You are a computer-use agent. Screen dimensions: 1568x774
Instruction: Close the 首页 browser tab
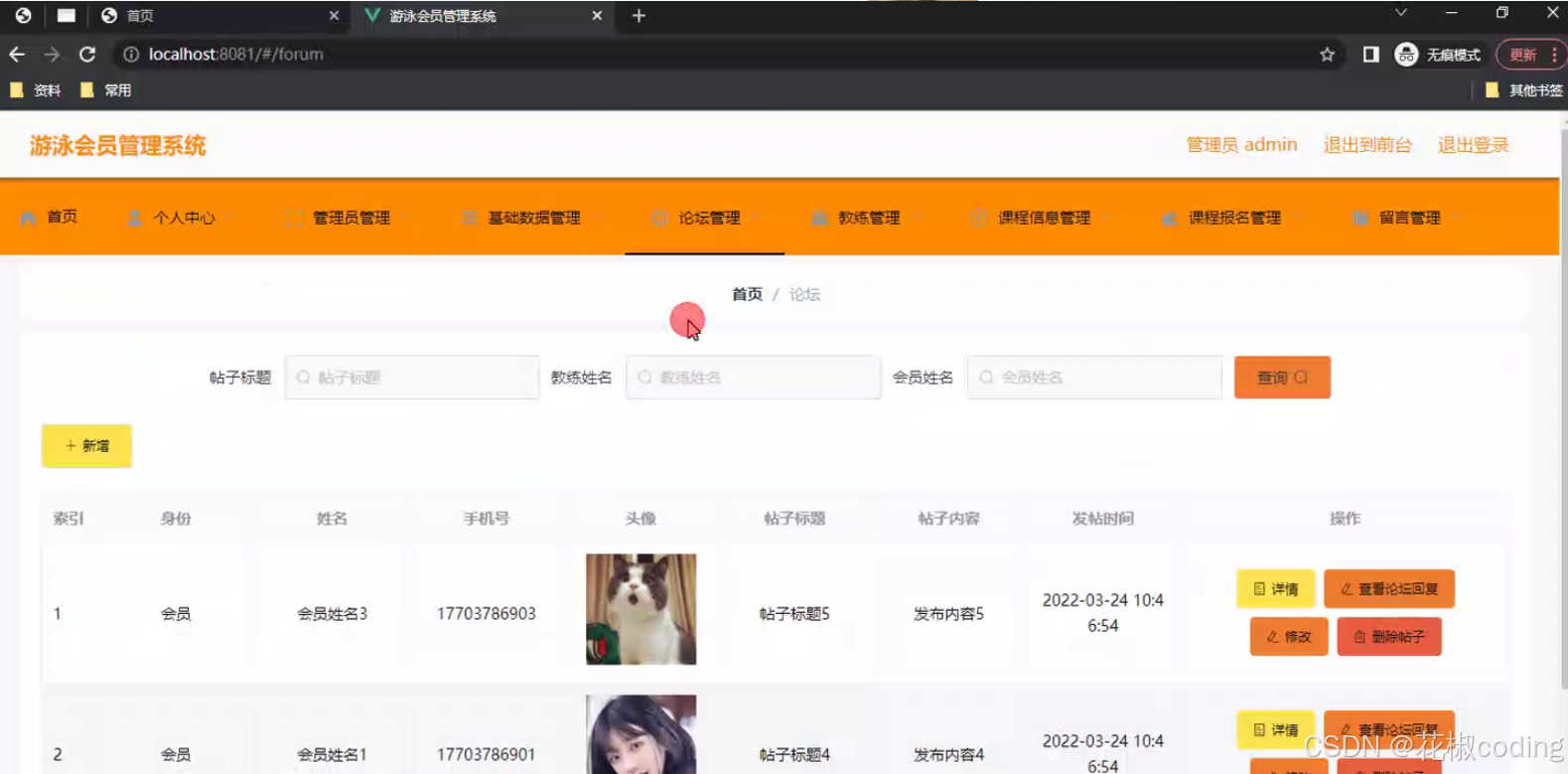point(334,16)
